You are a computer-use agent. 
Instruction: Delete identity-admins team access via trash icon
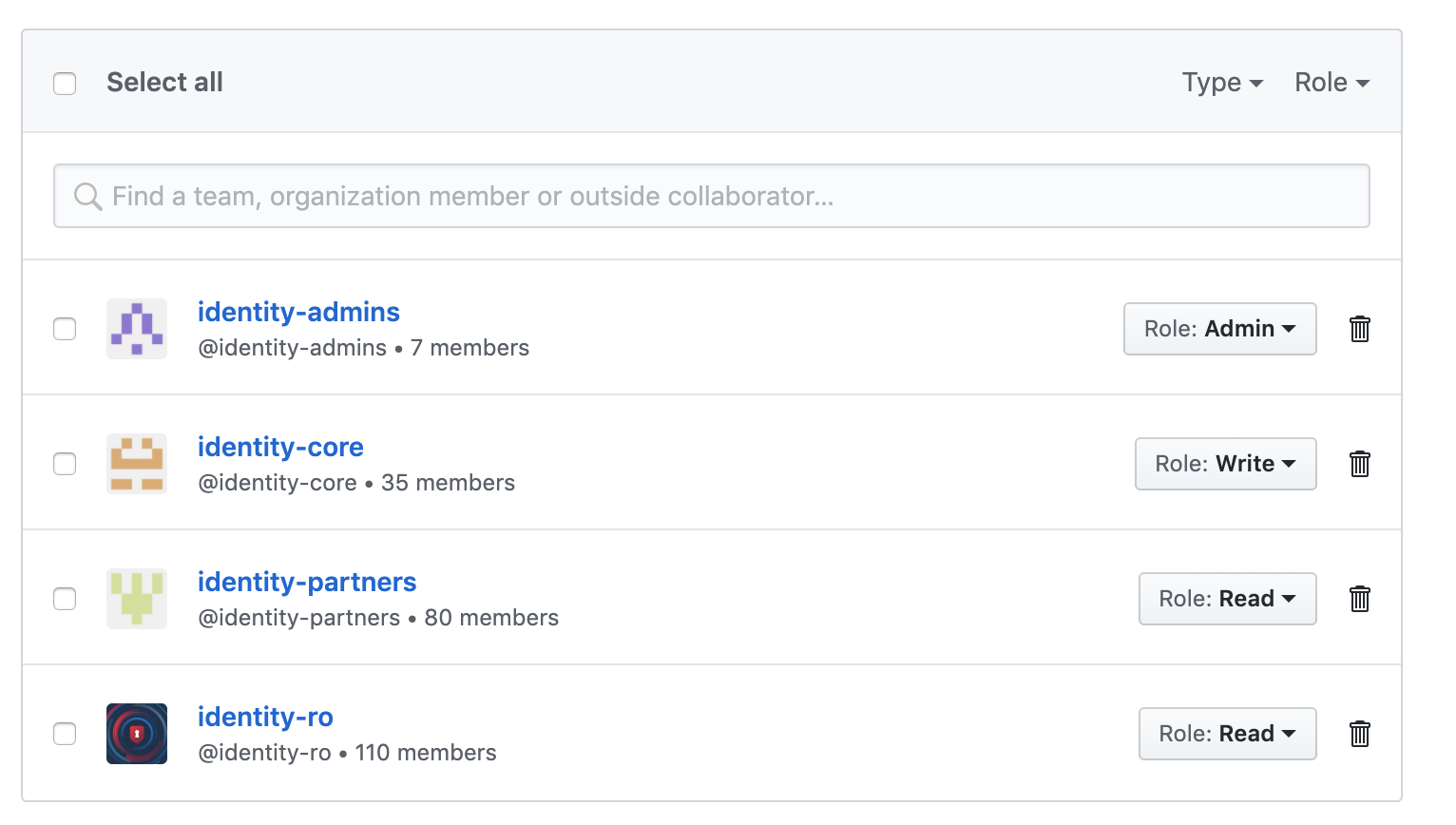tap(1359, 329)
